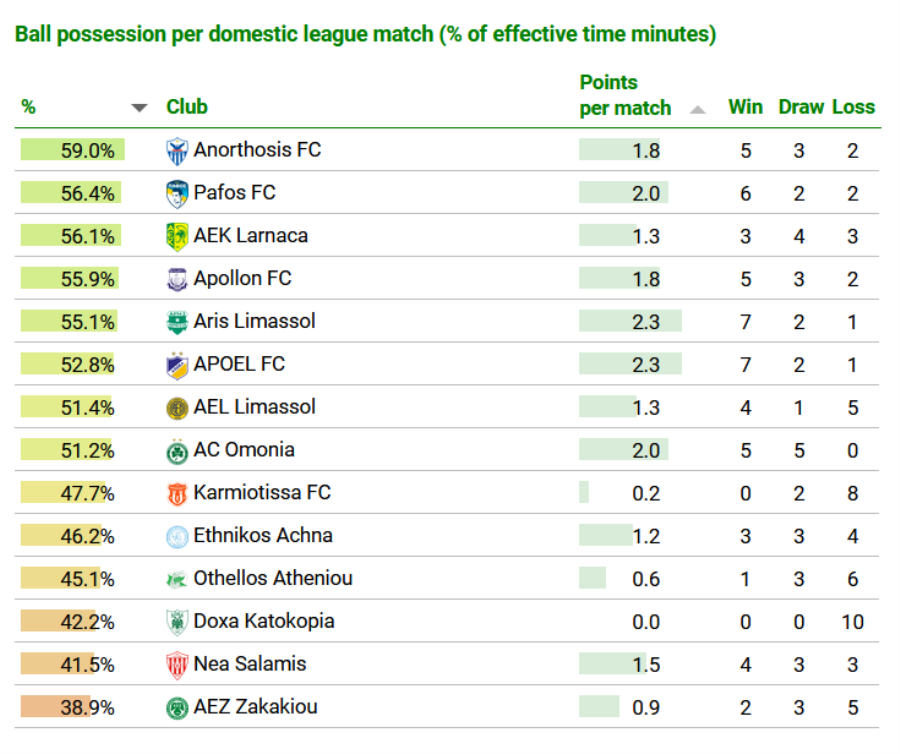
Task: Click the Draw column header
Action: pos(801,107)
